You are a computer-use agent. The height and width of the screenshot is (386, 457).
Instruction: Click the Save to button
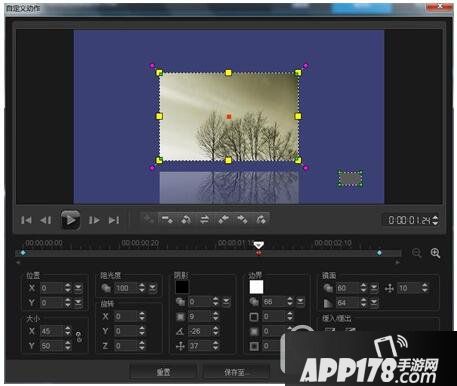coord(236,372)
